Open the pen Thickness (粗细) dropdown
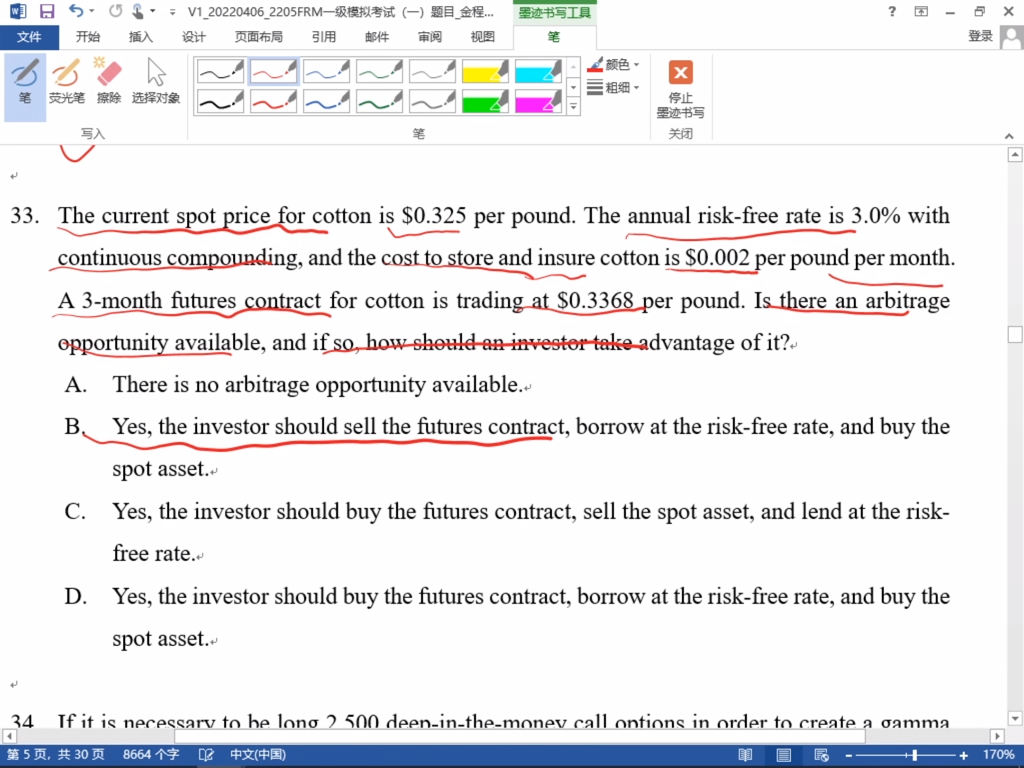Viewport: 1024px width, 768px height. pyautogui.click(x=614, y=88)
